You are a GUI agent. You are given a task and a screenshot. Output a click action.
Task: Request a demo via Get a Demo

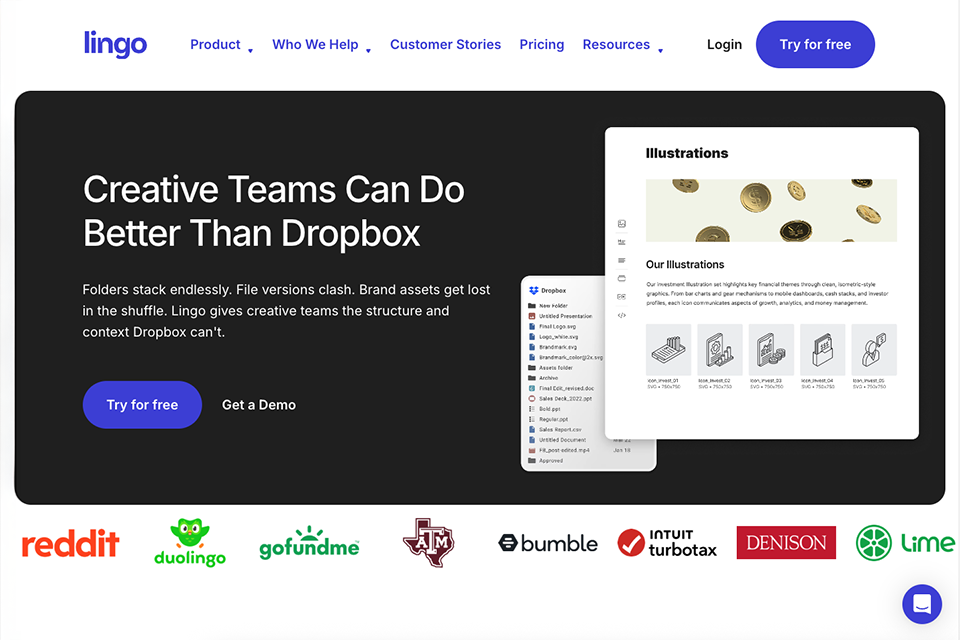258,405
